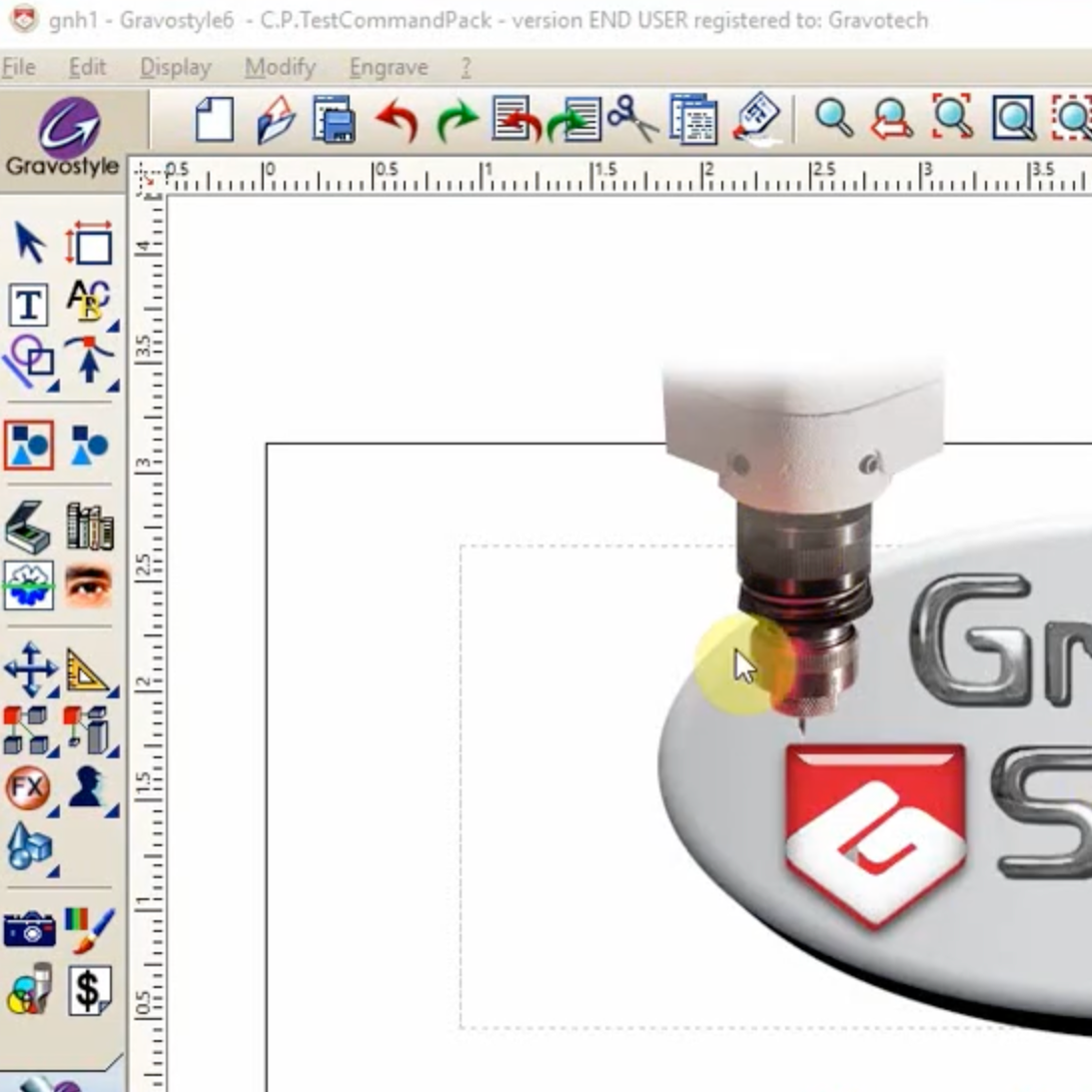Toggle the unframed shapes mode button
Screen dimensions: 1092x1092
tap(89, 445)
